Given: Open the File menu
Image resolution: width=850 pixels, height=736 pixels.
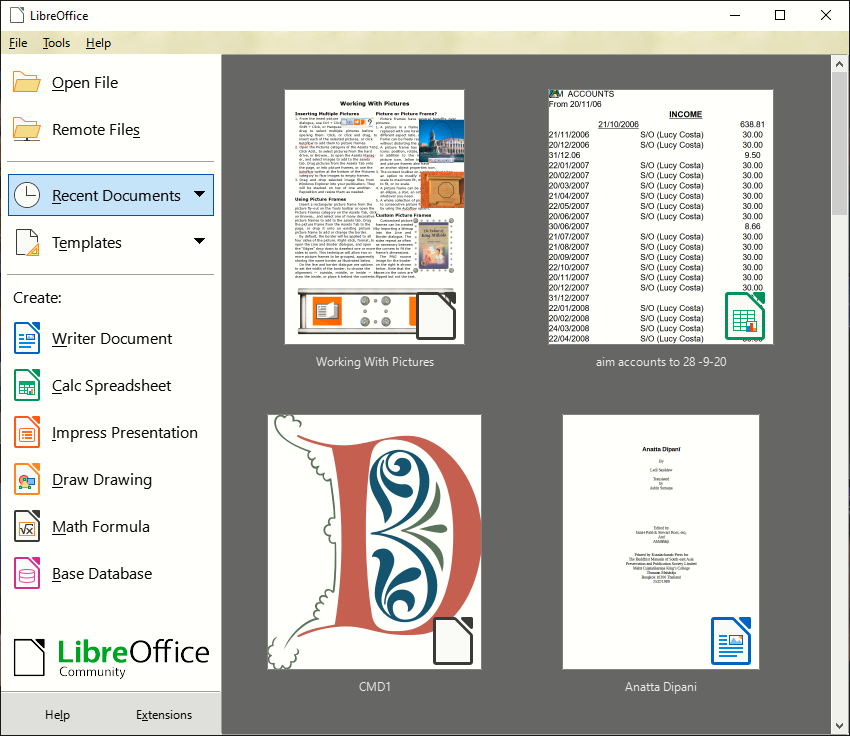Looking at the screenshot, I should pos(18,43).
